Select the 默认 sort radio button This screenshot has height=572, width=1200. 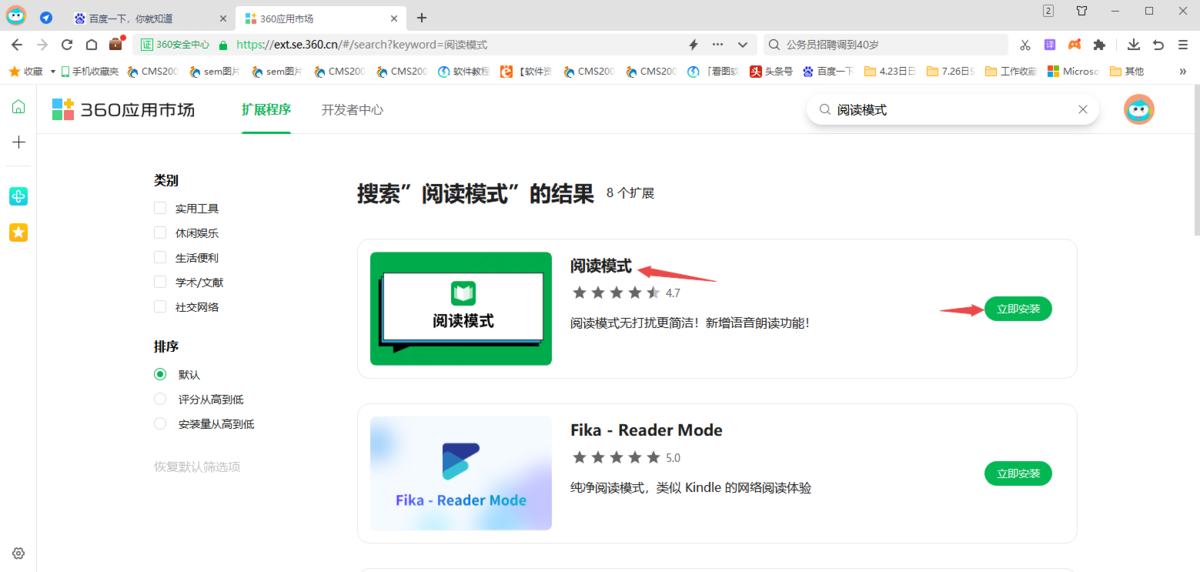click(160, 374)
